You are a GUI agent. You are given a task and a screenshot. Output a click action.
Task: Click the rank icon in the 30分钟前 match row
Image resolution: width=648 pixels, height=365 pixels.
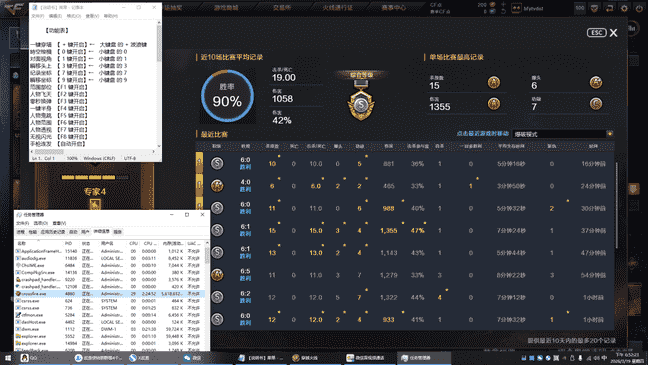[217, 208]
